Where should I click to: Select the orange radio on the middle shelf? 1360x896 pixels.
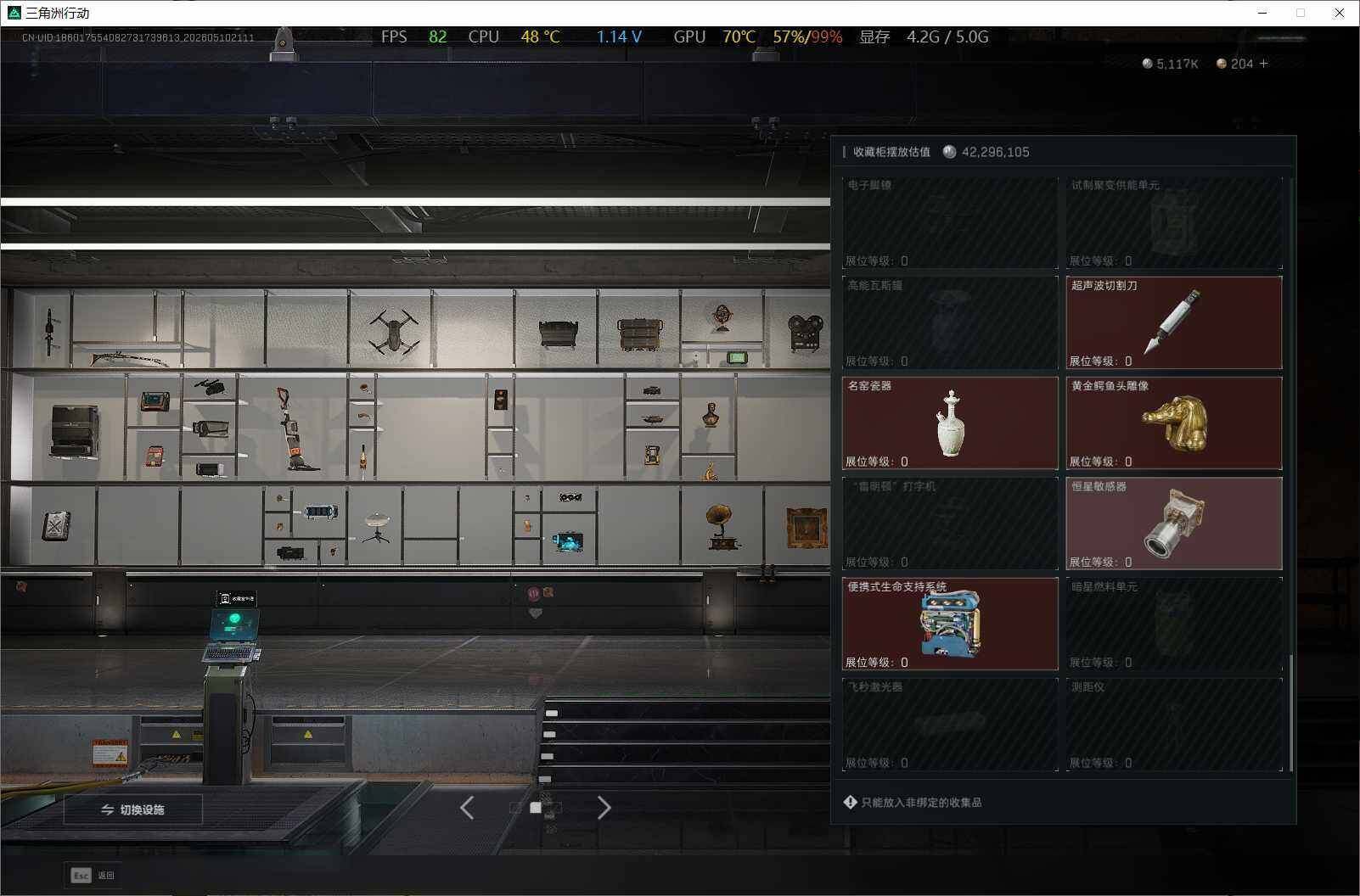tap(155, 456)
